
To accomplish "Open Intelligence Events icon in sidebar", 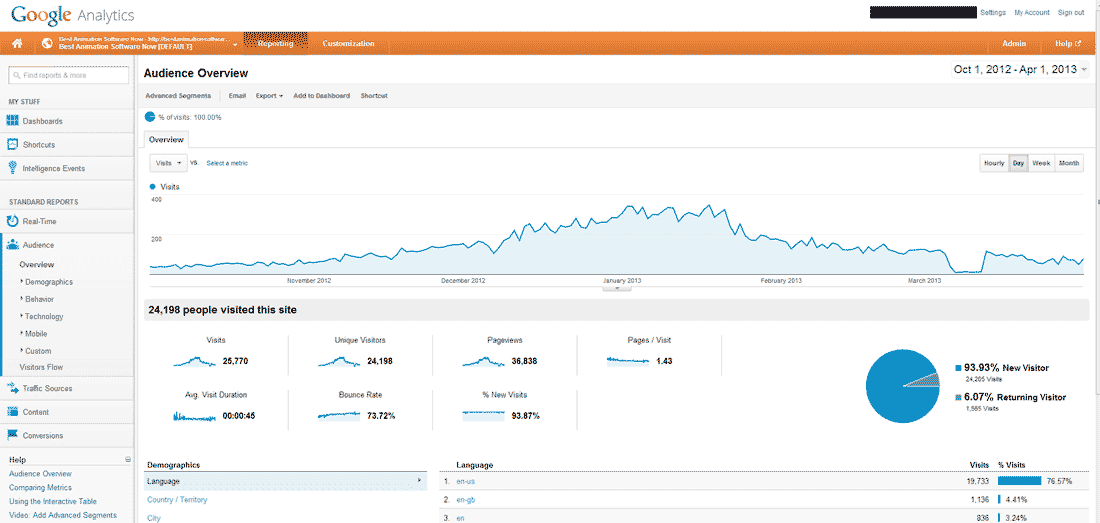I will [x=13, y=168].
